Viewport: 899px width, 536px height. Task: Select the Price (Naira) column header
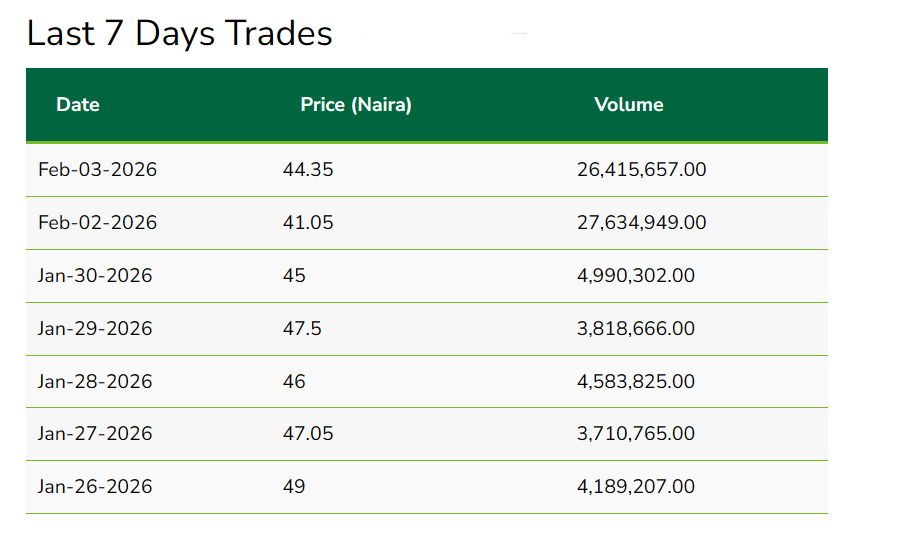point(356,105)
